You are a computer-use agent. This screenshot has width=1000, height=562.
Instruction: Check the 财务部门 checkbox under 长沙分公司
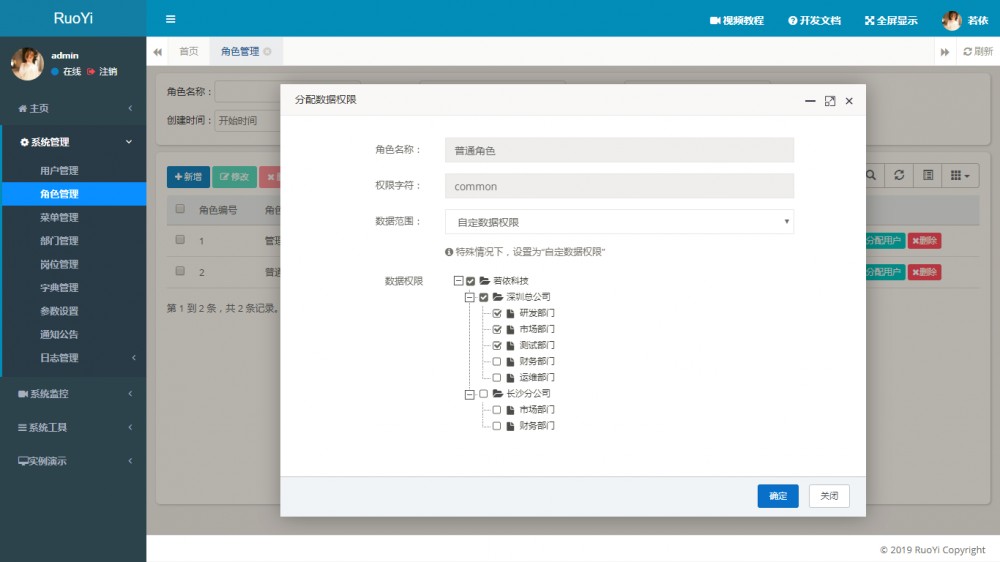497,425
